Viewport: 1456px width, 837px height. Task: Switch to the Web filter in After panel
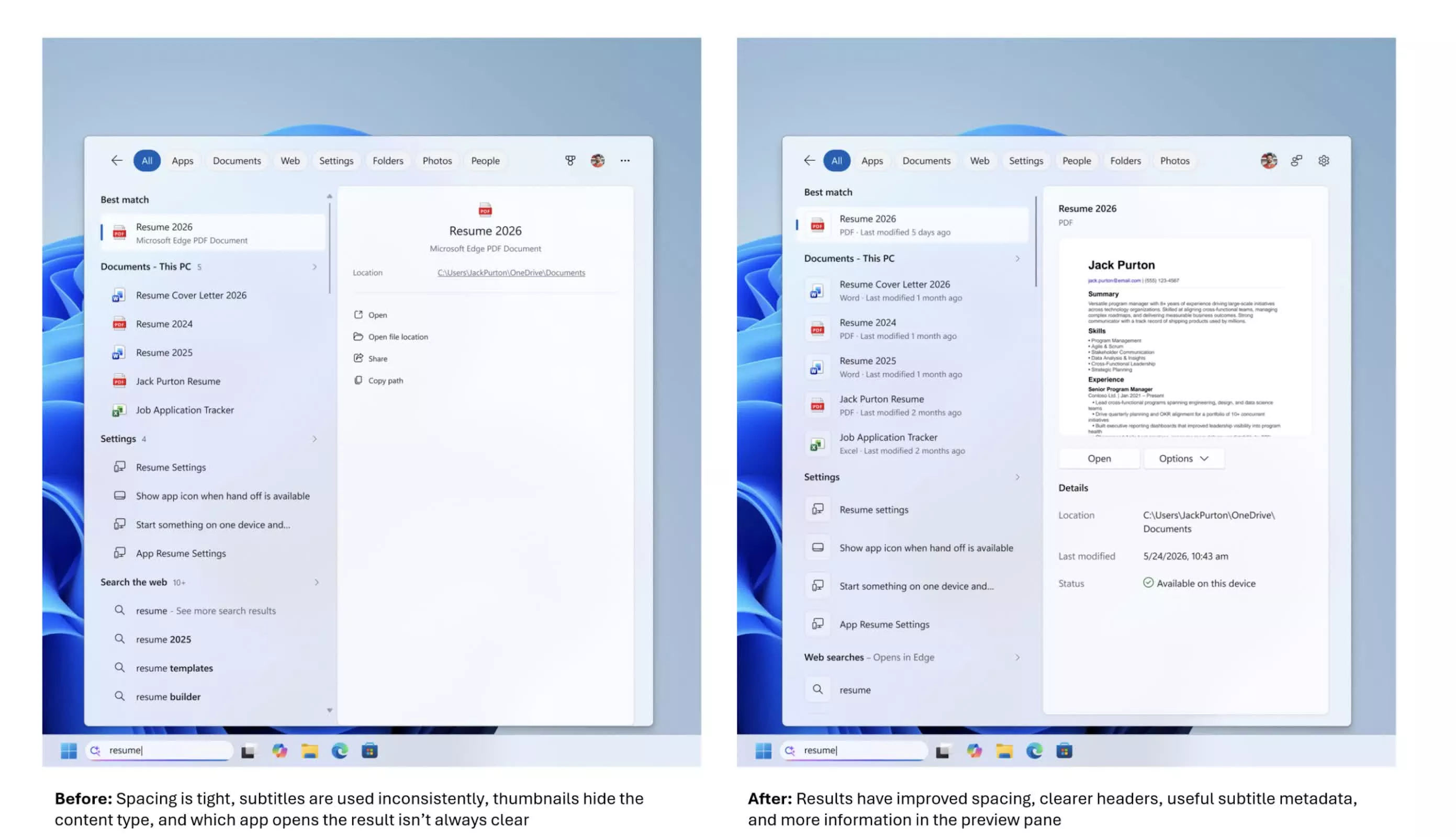979,161
